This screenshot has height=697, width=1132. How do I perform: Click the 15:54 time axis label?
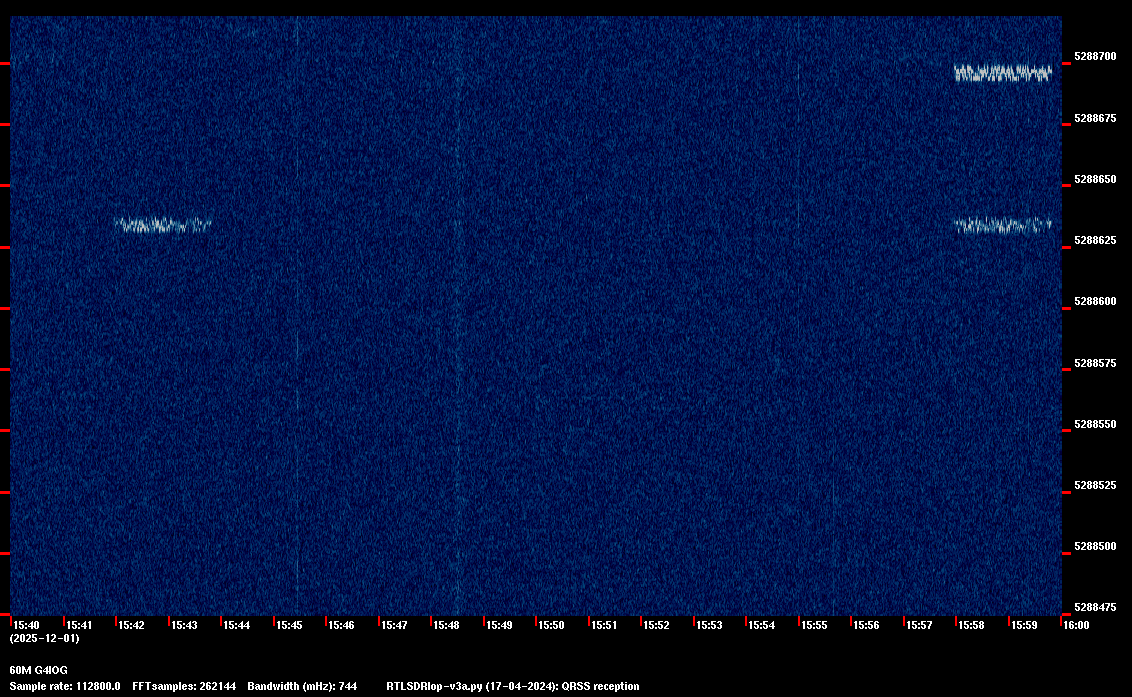point(762,625)
